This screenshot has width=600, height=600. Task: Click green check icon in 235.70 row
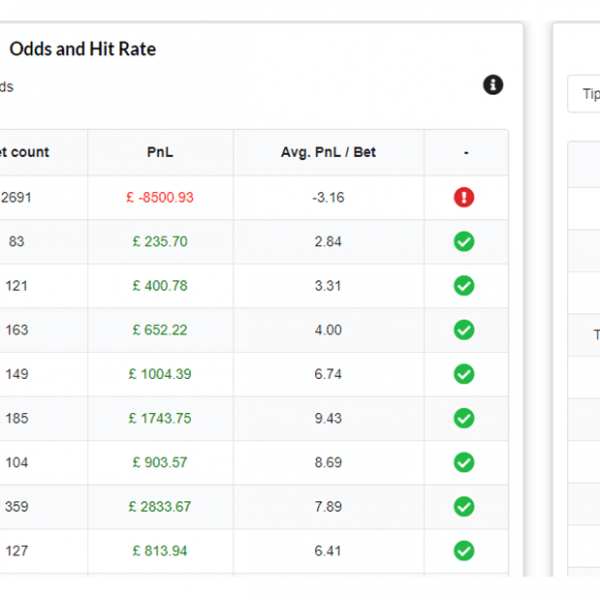[464, 241]
